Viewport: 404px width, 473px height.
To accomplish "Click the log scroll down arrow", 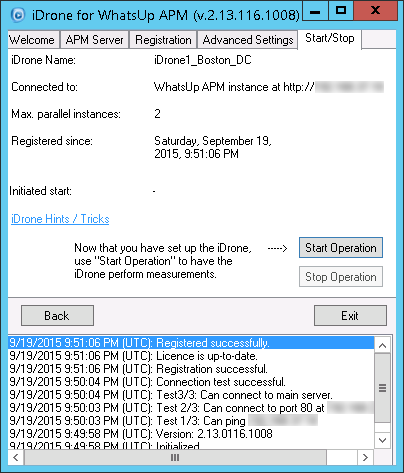I will pos(382,440).
